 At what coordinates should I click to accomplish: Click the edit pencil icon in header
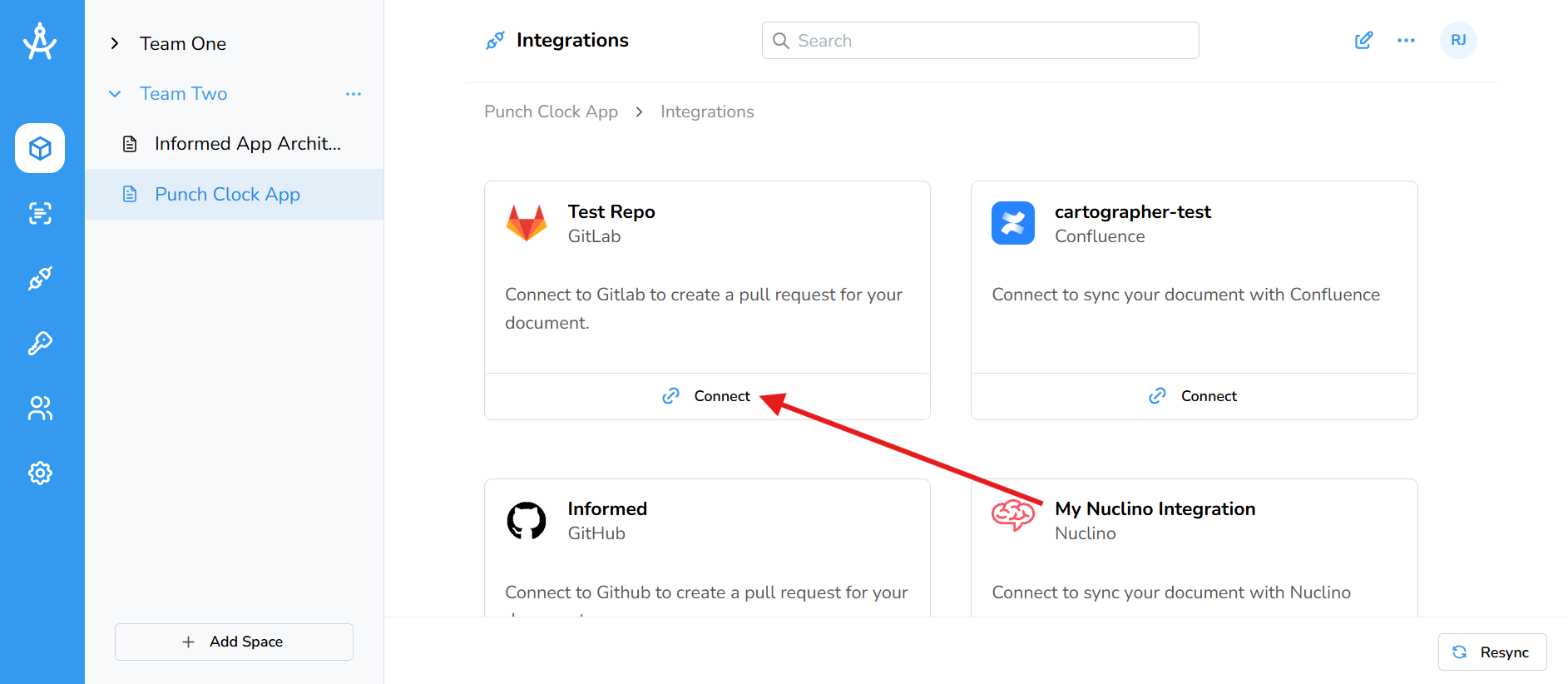[x=1363, y=40]
